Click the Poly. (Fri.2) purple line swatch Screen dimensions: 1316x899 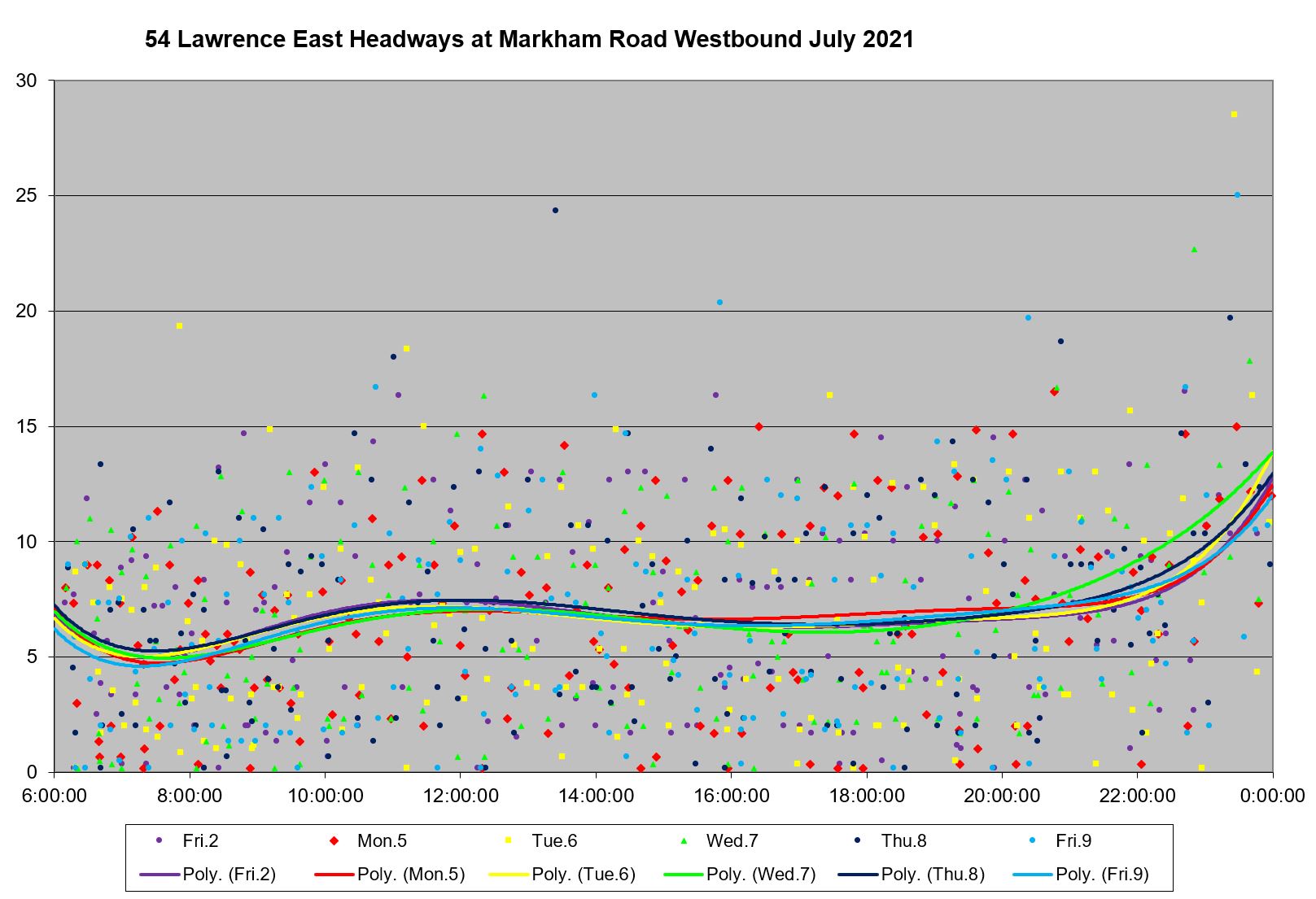(x=160, y=875)
